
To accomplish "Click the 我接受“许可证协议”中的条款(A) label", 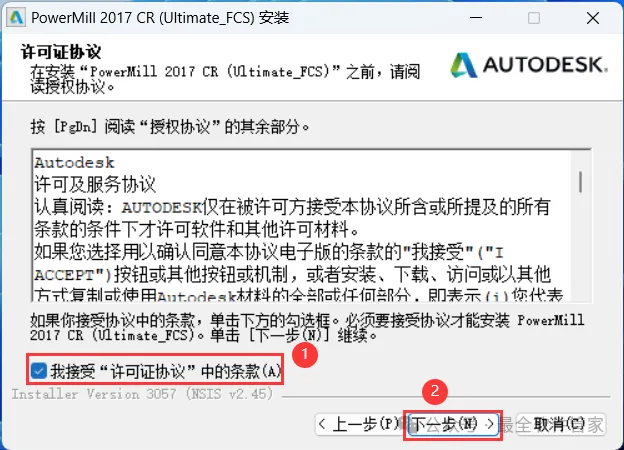I will tap(166, 371).
